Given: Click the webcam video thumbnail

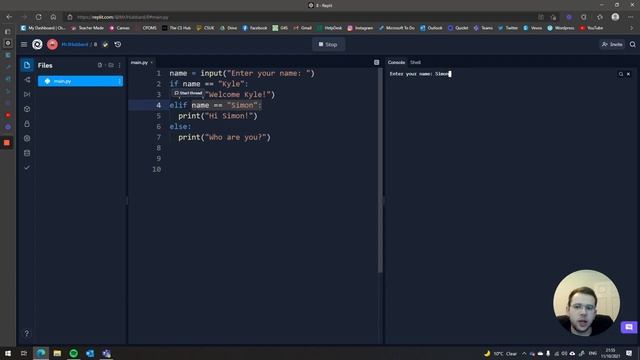Looking at the screenshot, I should (x=586, y=303).
